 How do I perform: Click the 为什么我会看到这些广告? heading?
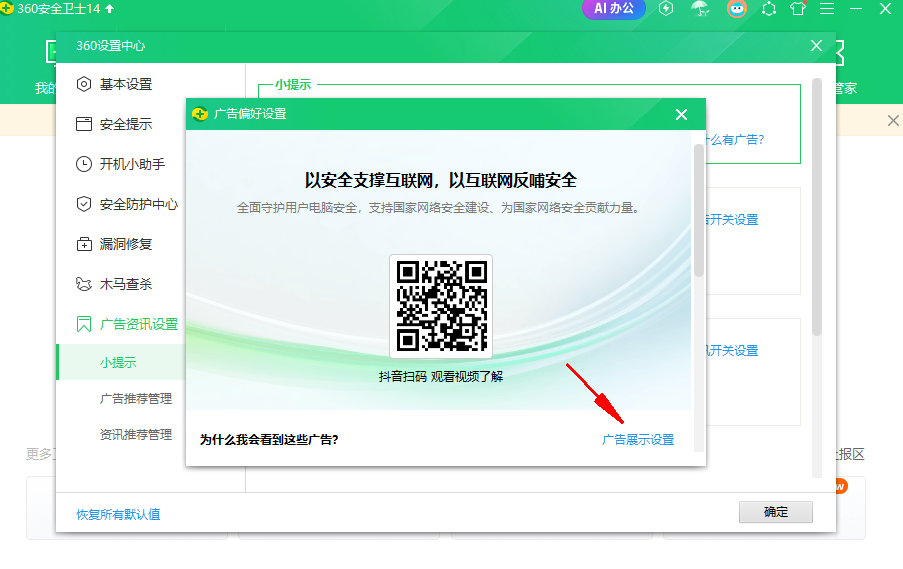269,439
